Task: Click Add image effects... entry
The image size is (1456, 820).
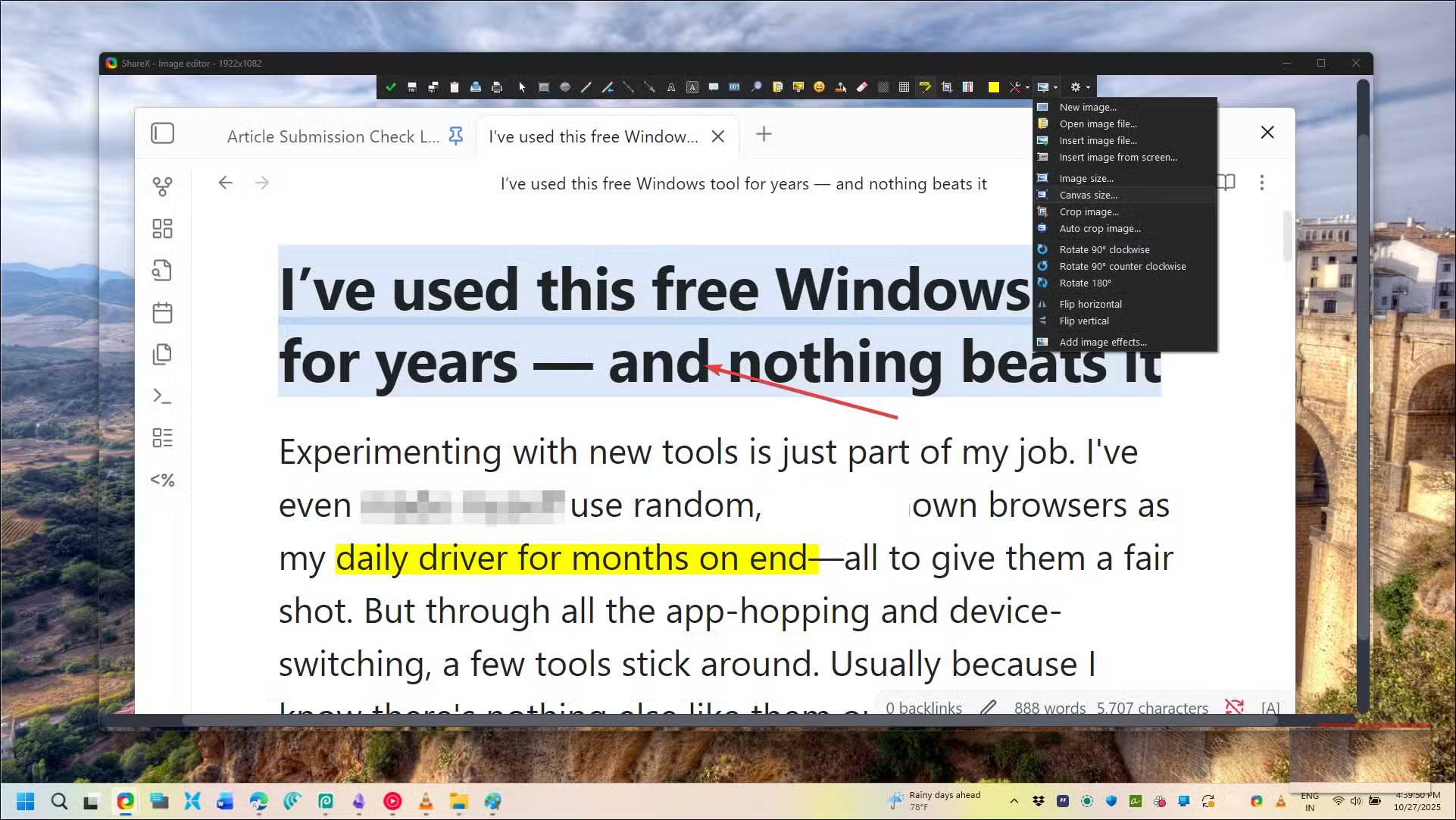Action: [x=1102, y=343]
